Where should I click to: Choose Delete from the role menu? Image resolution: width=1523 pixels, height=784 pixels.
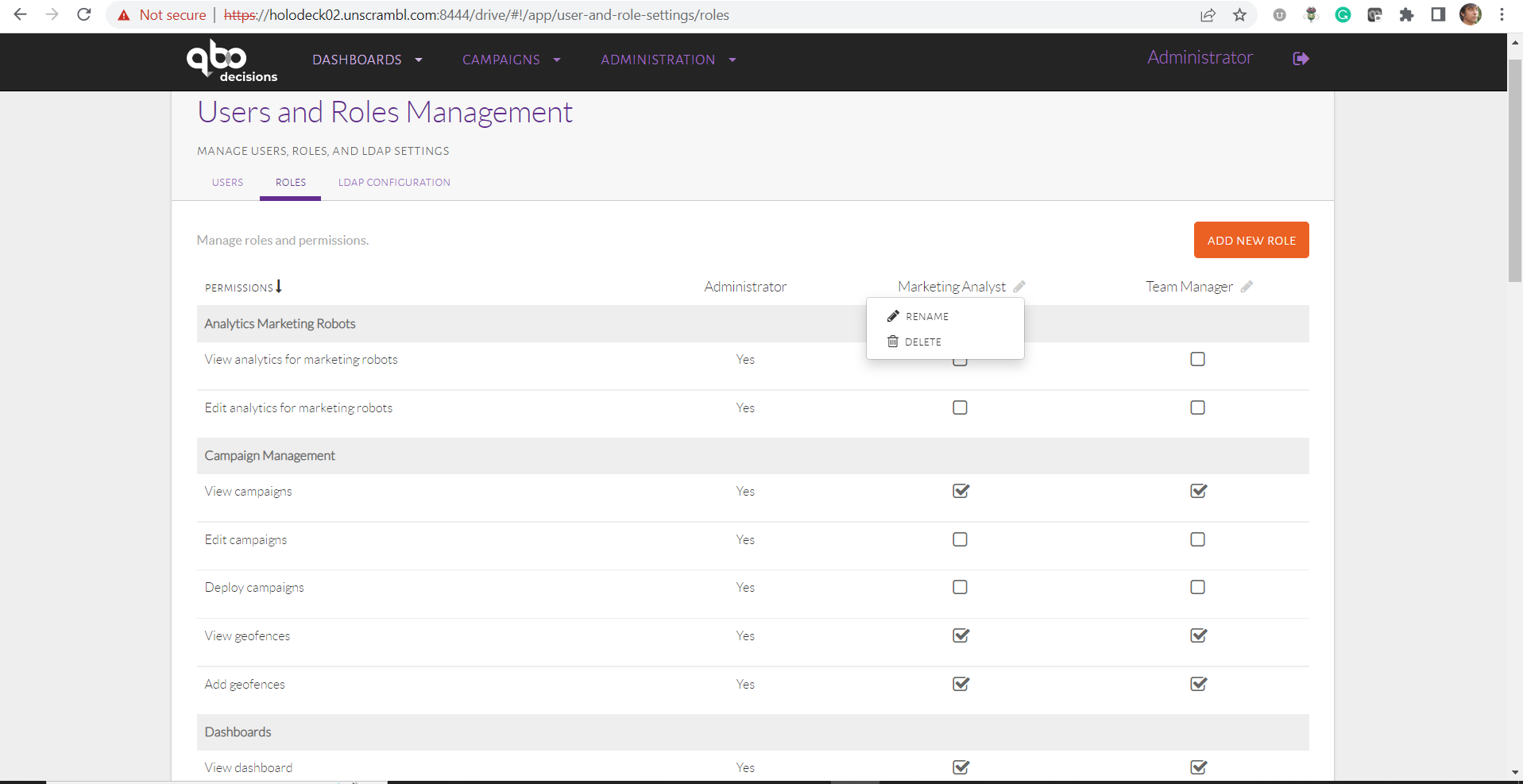(945, 342)
